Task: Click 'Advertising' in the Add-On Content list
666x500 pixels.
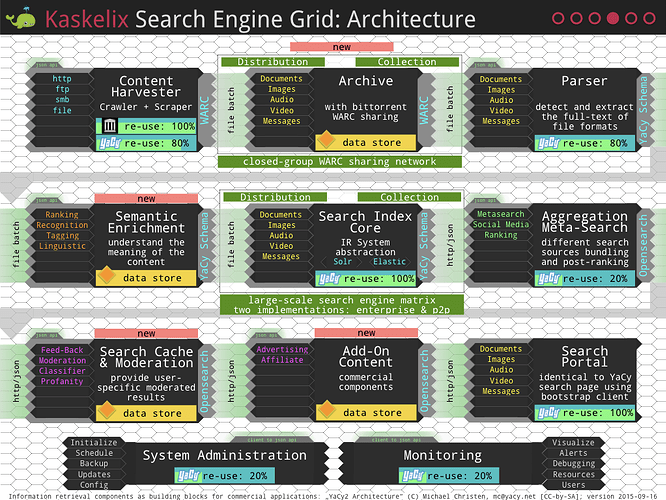Action: (282, 349)
